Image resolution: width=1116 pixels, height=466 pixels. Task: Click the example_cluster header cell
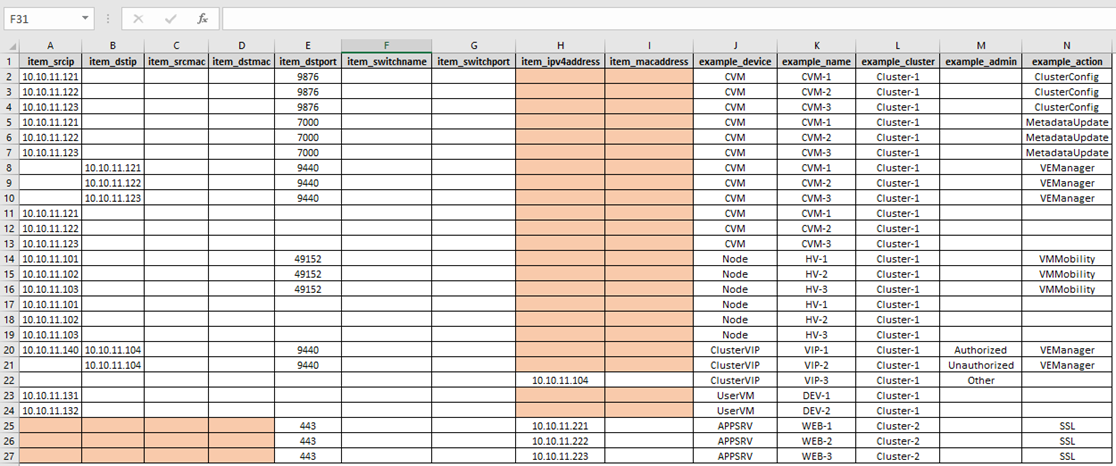(x=897, y=61)
